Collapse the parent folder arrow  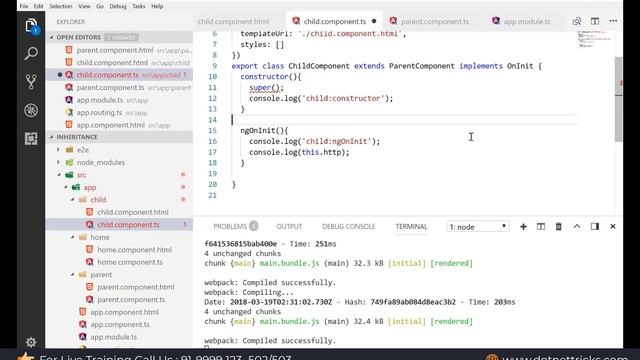coord(73,275)
